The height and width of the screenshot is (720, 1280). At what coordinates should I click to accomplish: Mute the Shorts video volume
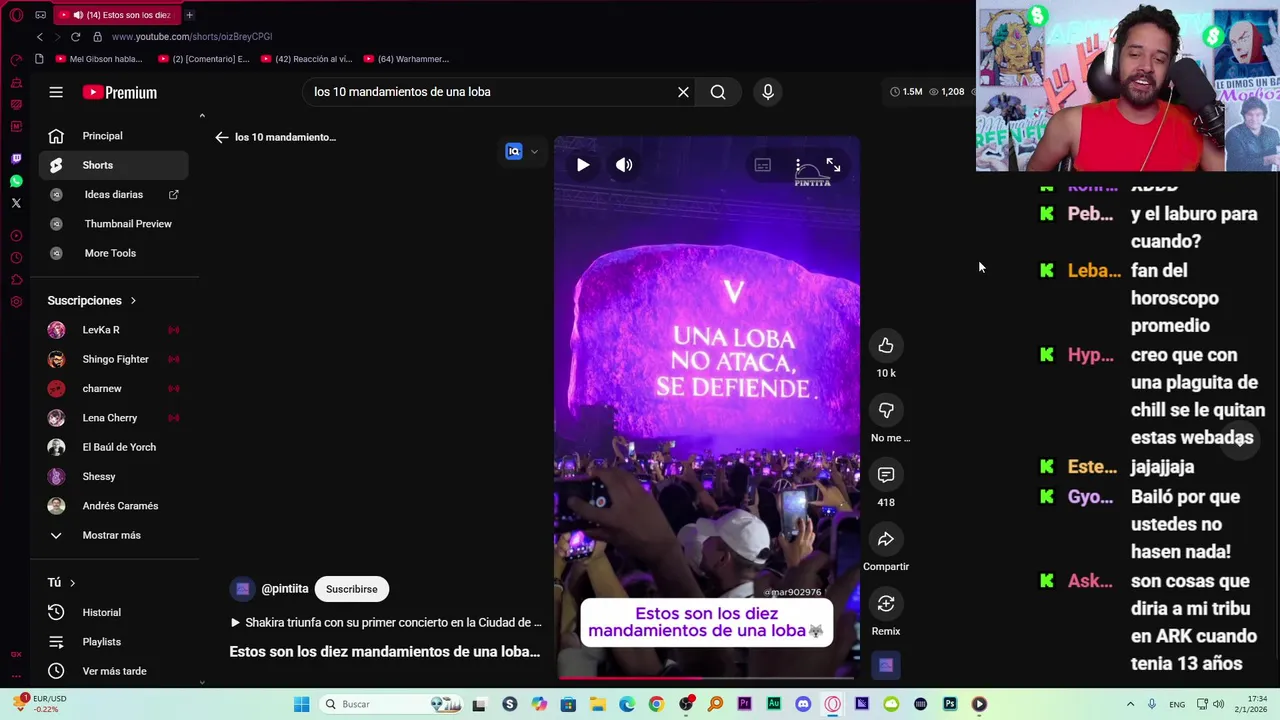click(624, 165)
